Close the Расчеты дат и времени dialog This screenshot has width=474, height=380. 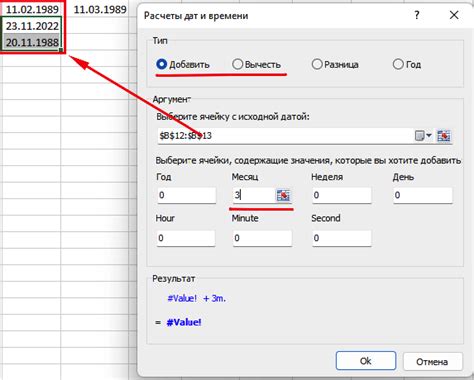(454, 15)
